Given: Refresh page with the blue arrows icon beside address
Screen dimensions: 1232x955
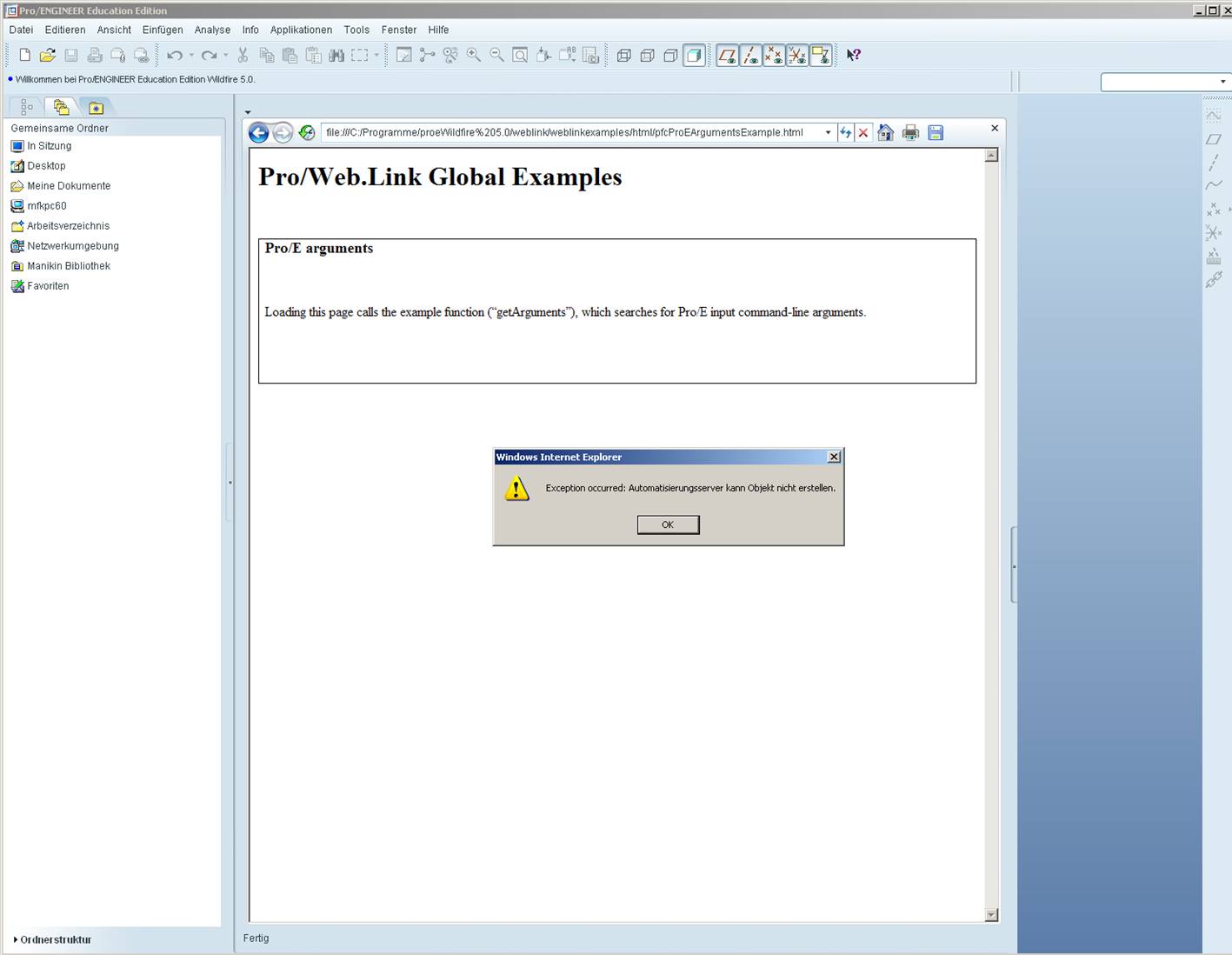Looking at the screenshot, I should (846, 132).
